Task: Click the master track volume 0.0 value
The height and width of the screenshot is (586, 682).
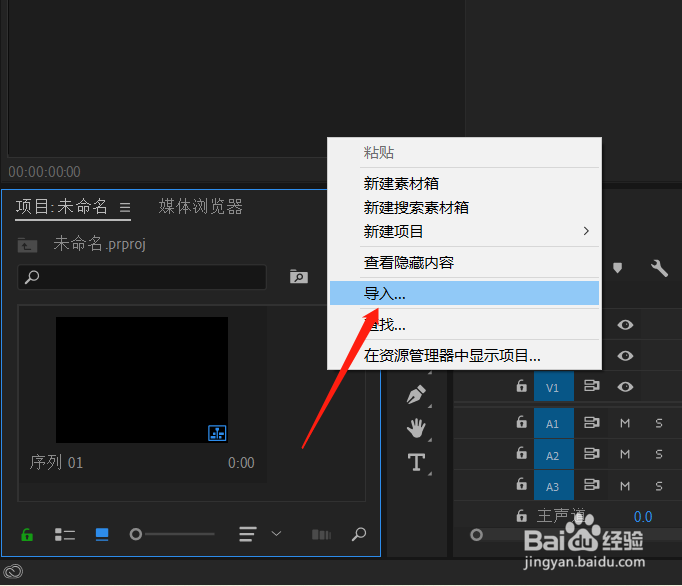Action: click(642, 517)
